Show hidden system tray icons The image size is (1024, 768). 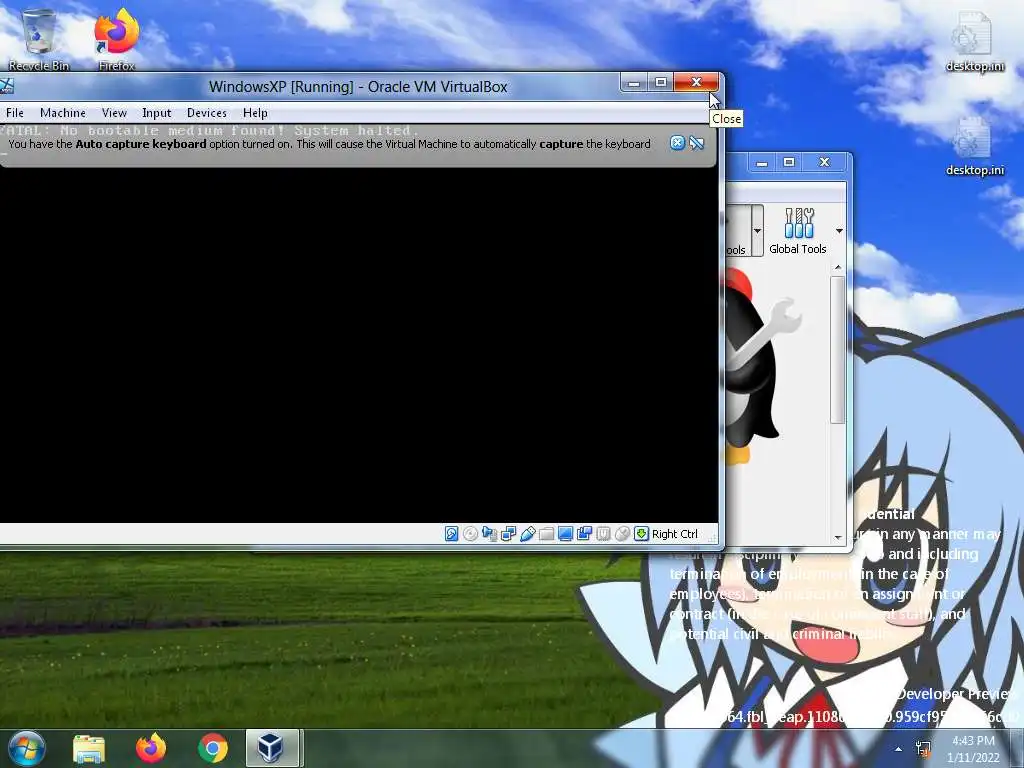click(x=899, y=749)
